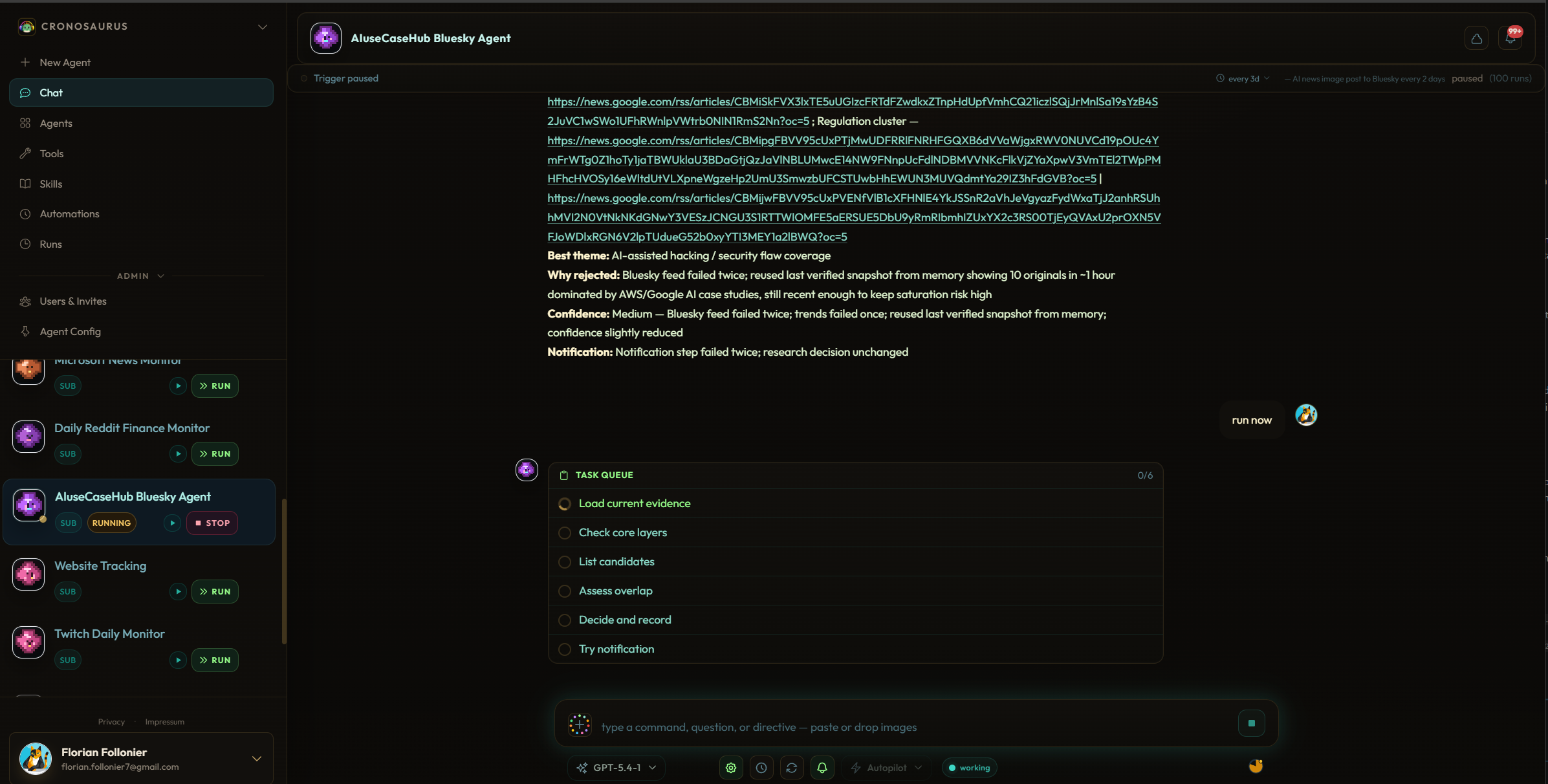1548x784 pixels.
Task: Click the AIuseCaseHub Bluesky Agent sidebar avatar
Action: coord(29,505)
